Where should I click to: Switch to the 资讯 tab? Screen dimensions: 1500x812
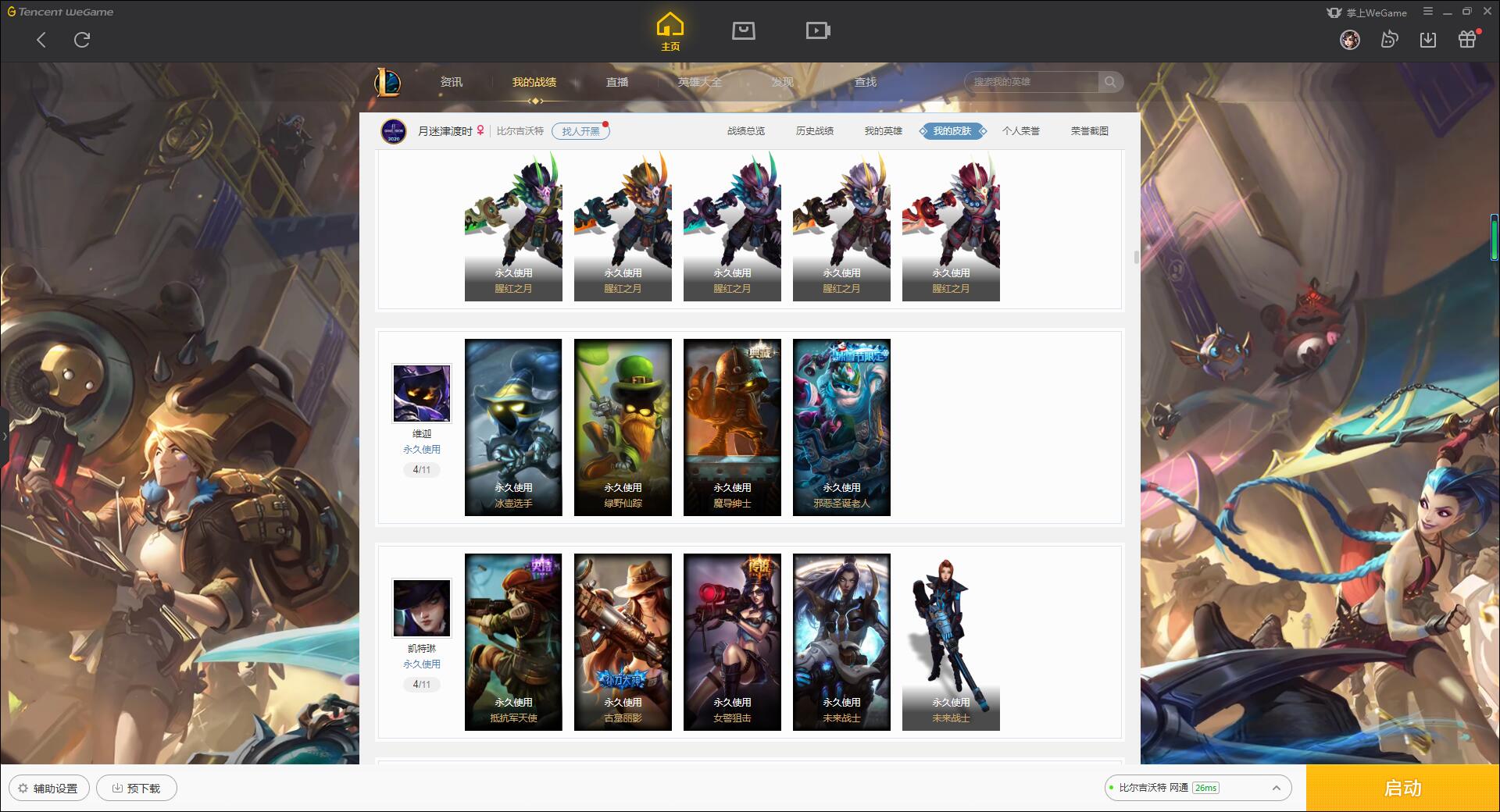452,82
